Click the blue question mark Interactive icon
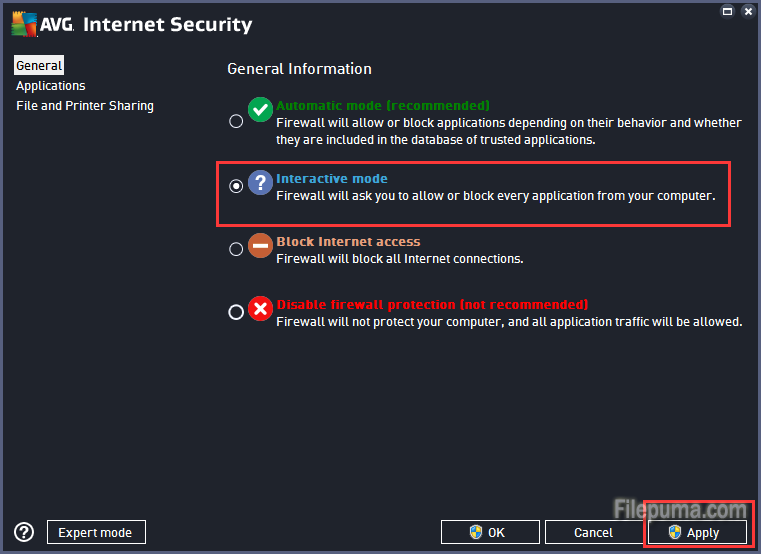This screenshot has width=761, height=554. [x=260, y=182]
